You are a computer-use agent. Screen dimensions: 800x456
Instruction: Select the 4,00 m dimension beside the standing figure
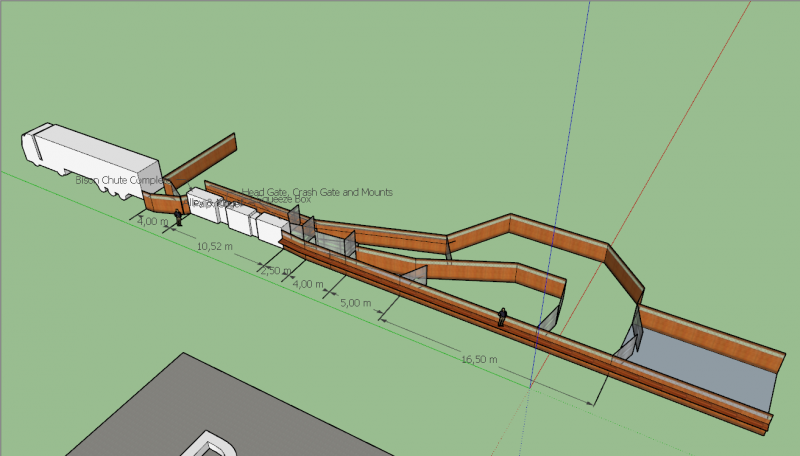152,221
